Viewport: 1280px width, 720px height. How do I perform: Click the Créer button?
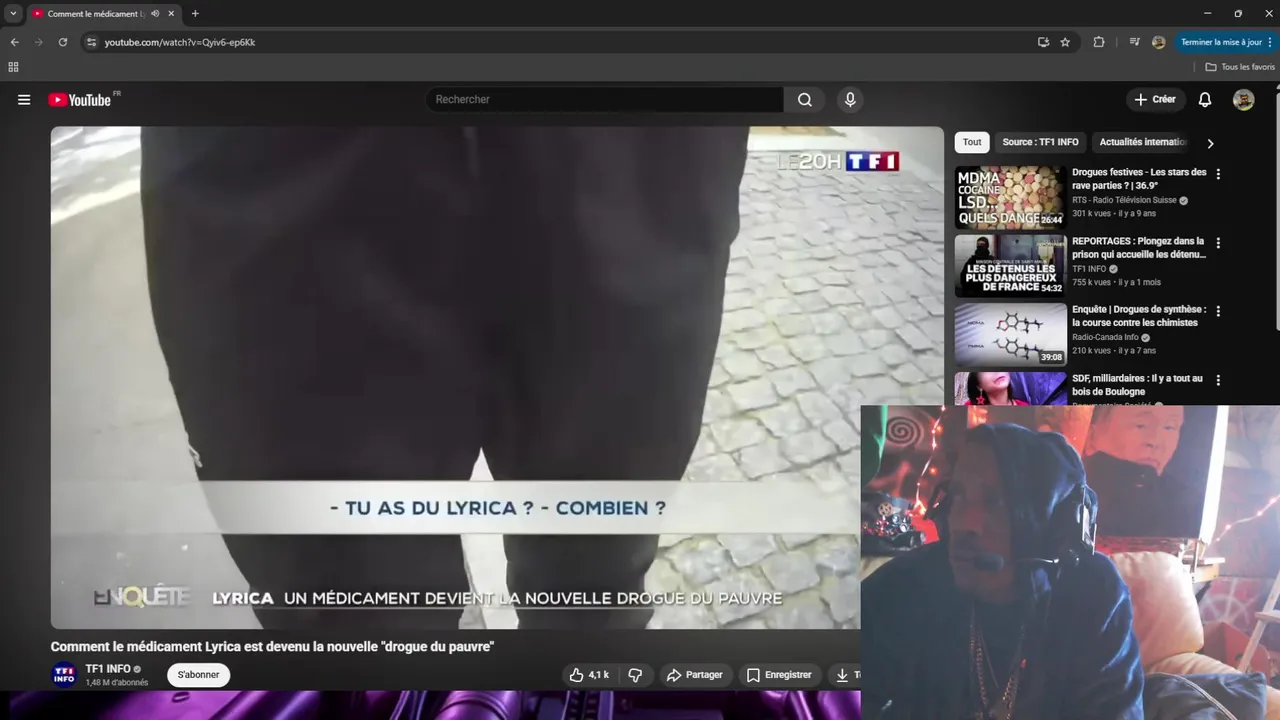click(1155, 100)
